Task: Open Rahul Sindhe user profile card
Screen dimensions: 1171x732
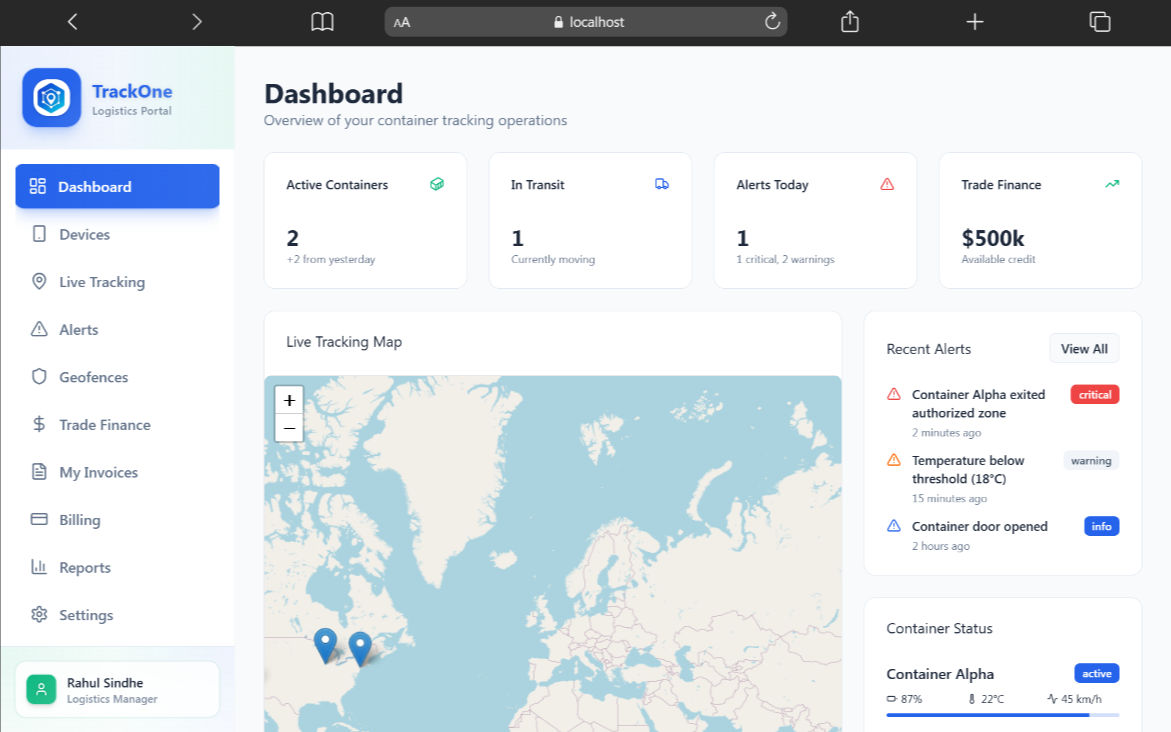Action: click(x=117, y=690)
